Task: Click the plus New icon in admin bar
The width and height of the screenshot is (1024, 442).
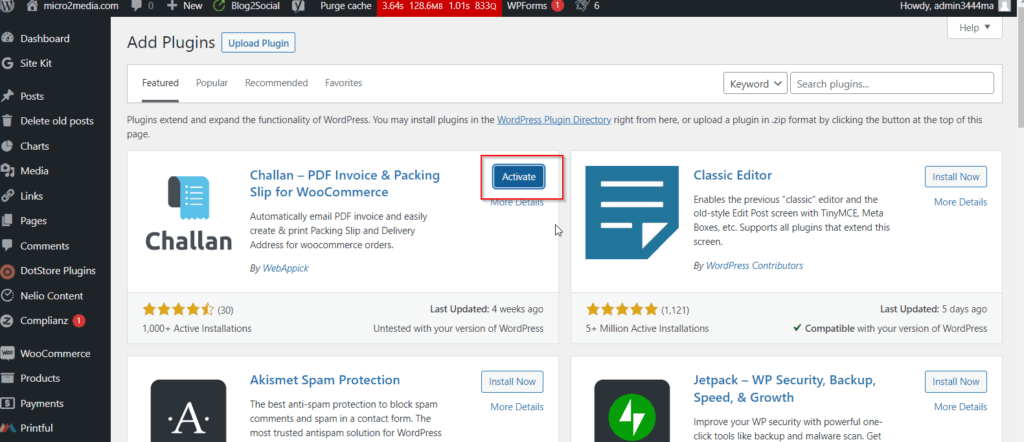Action: (x=172, y=6)
